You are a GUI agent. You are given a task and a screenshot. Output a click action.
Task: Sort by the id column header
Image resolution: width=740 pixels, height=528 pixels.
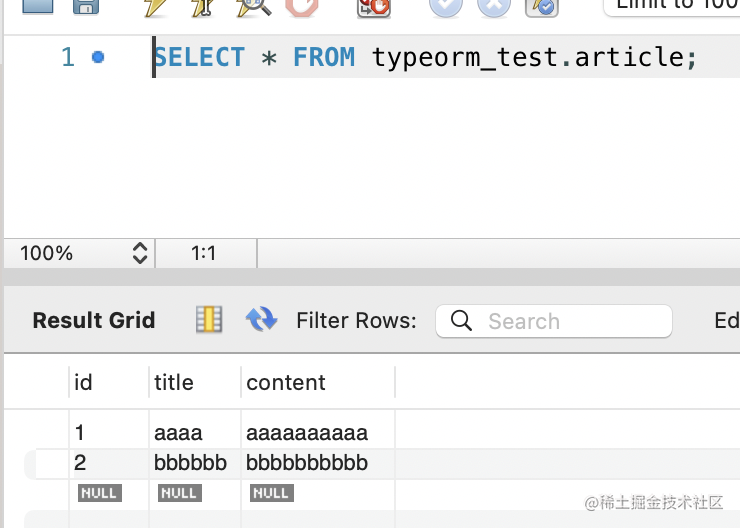tap(83, 383)
